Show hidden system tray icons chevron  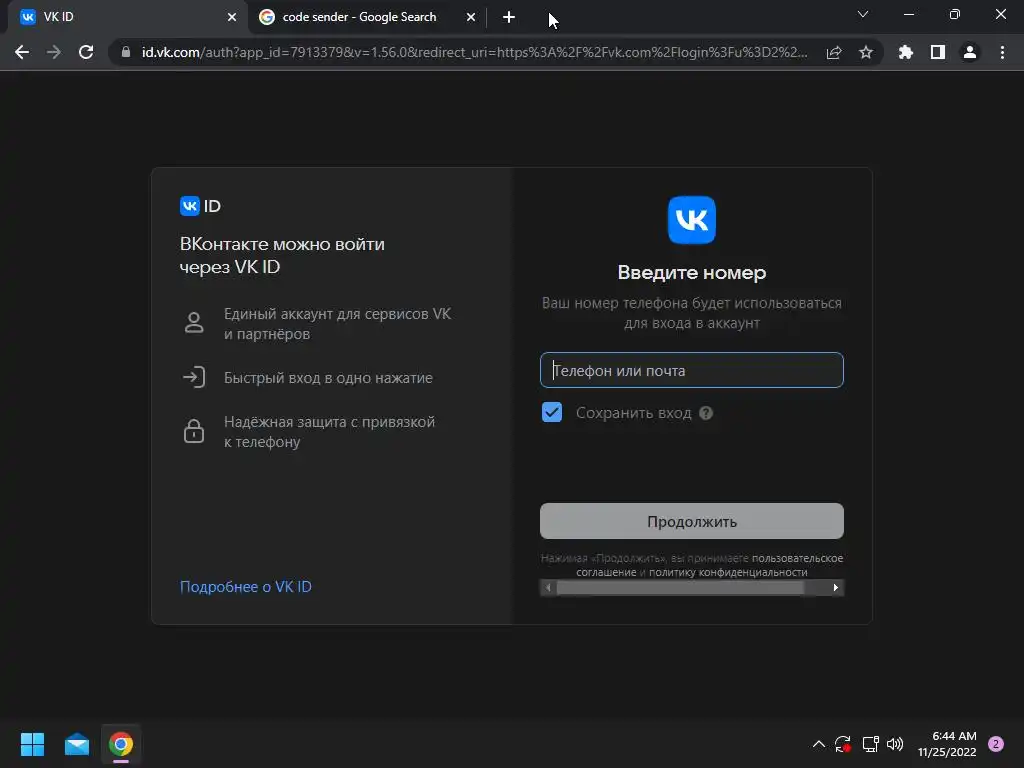click(818, 744)
